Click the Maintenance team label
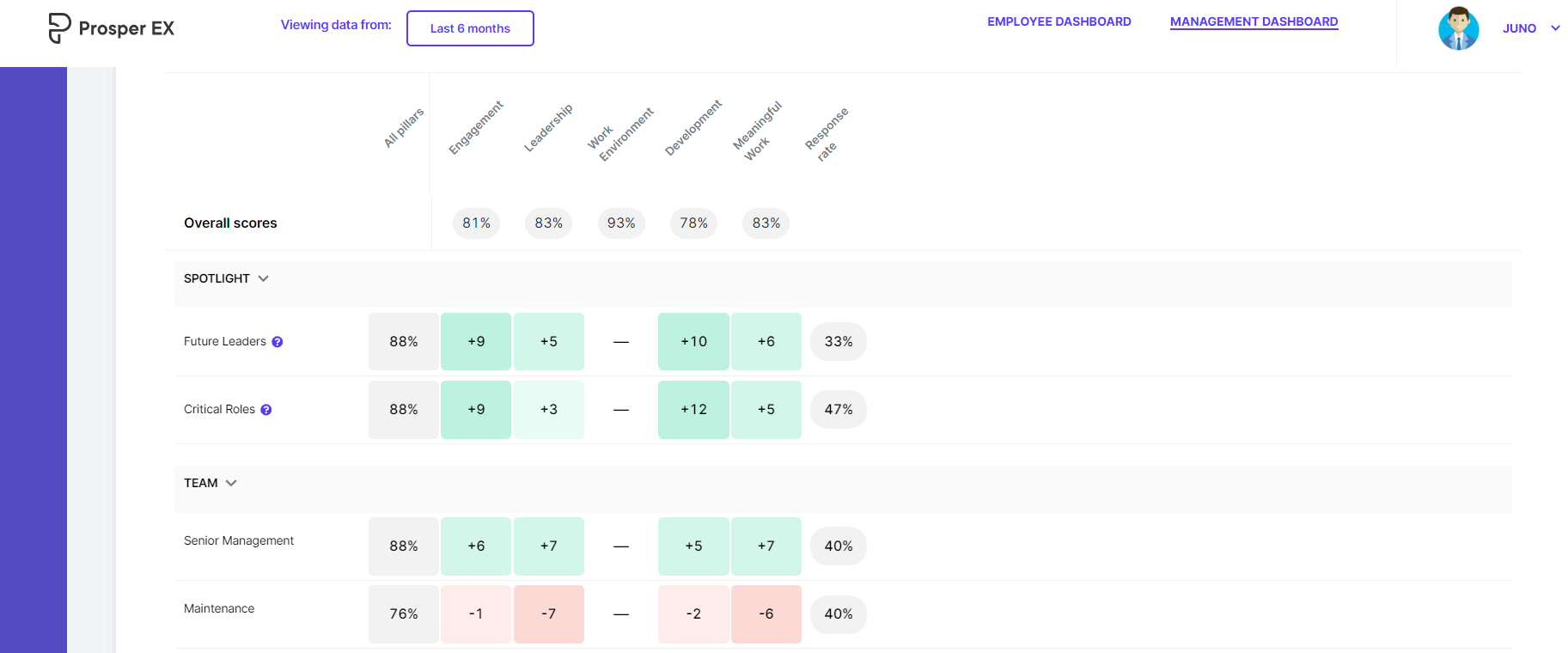 pyautogui.click(x=219, y=608)
